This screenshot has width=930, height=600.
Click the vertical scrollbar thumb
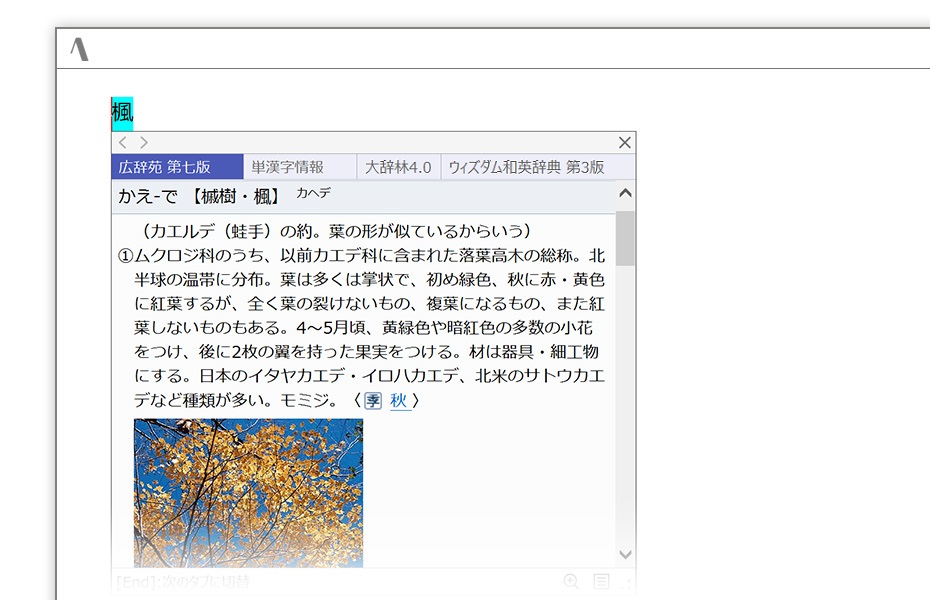[625, 238]
